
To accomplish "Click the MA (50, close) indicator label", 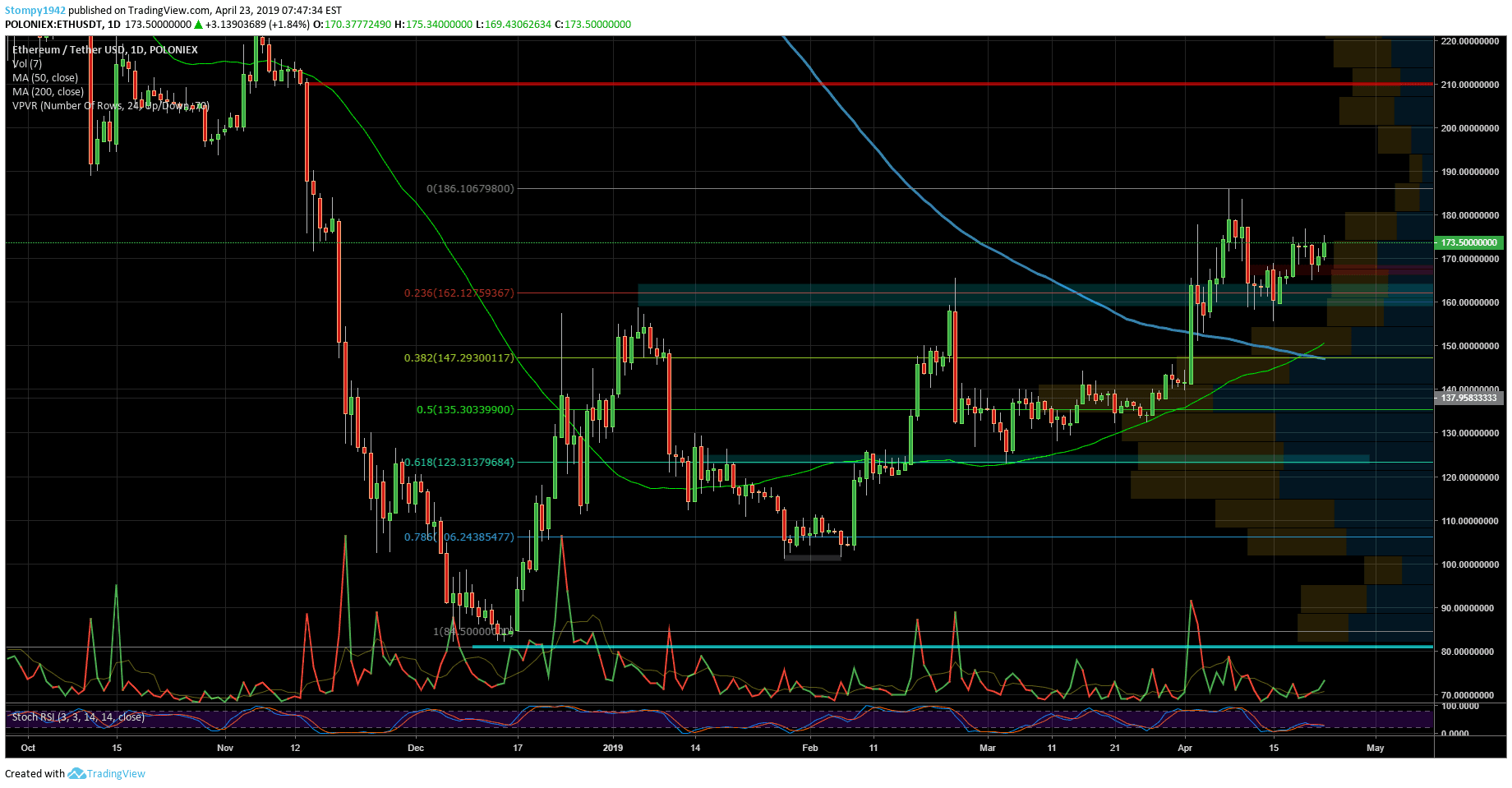I will 45,78.
